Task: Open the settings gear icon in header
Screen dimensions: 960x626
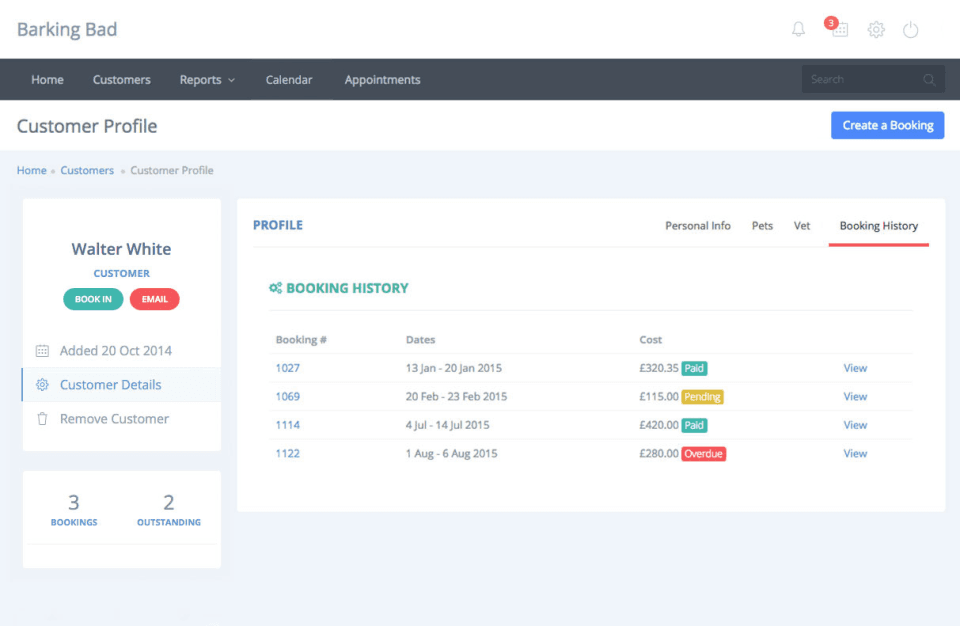Action: coord(876,29)
